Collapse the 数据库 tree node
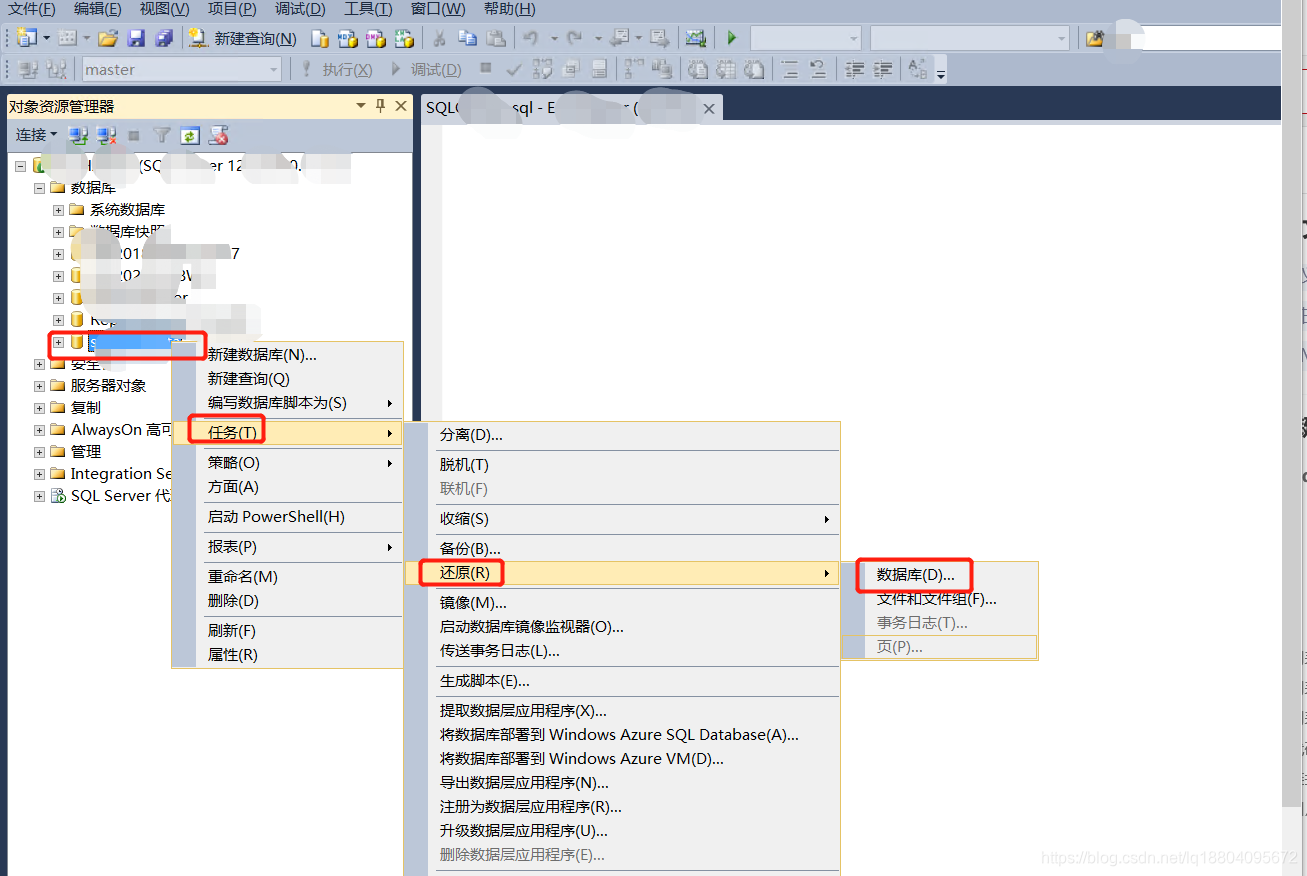Image resolution: width=1307 pixels, height=876 pixels. coord(39,187)
